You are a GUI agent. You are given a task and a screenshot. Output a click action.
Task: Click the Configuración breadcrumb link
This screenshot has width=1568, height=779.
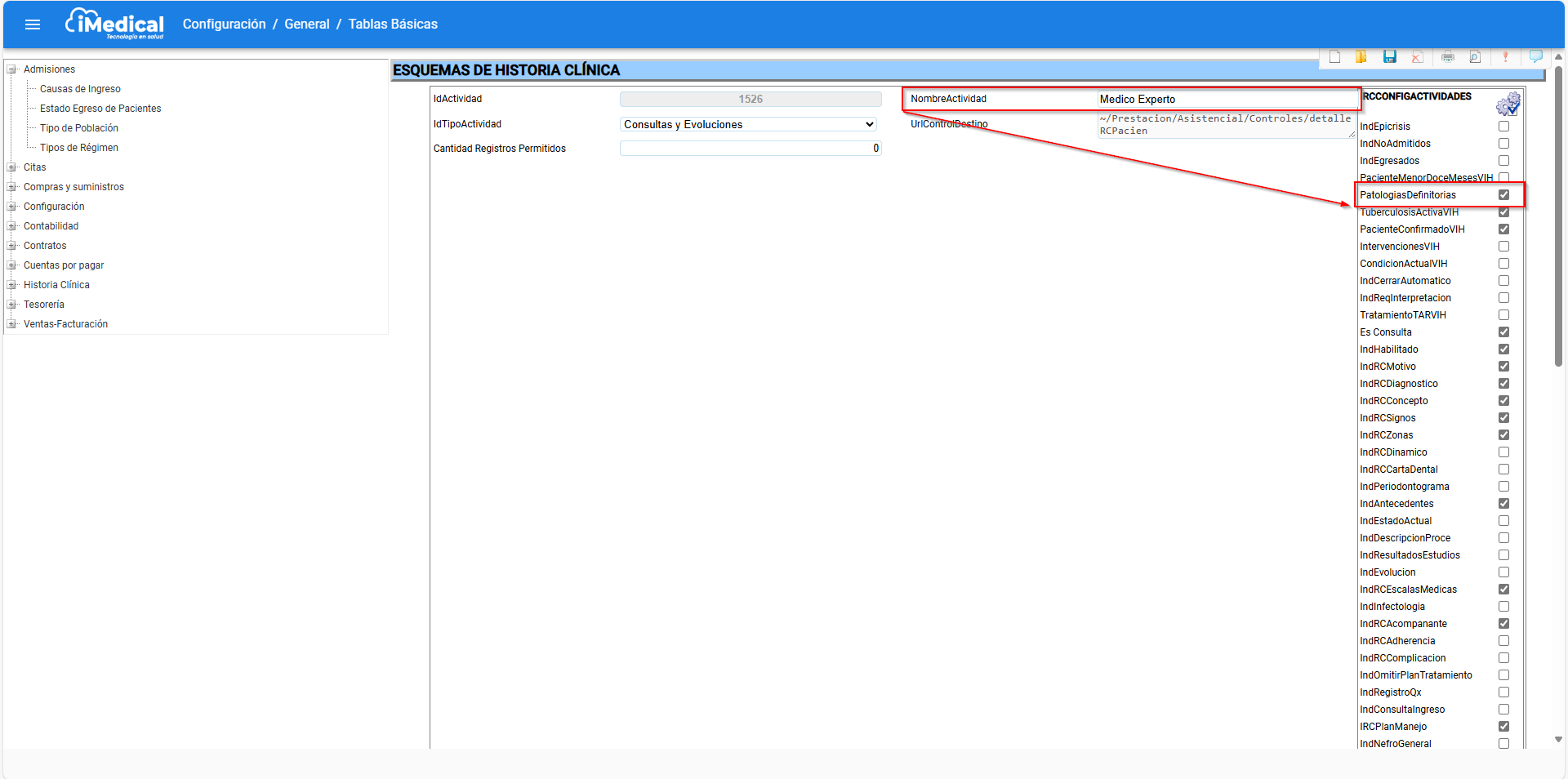click(x=224, y=24)
